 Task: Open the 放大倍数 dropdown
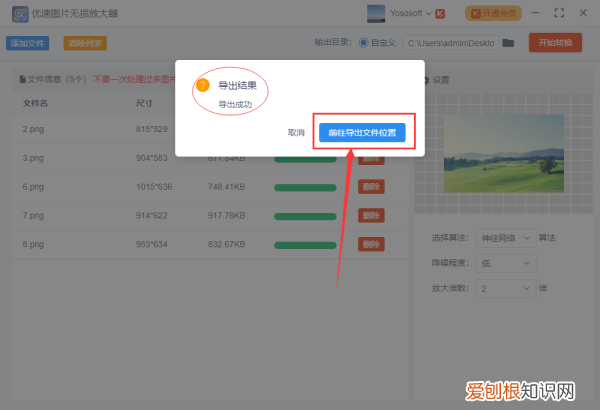pos(506,289)
